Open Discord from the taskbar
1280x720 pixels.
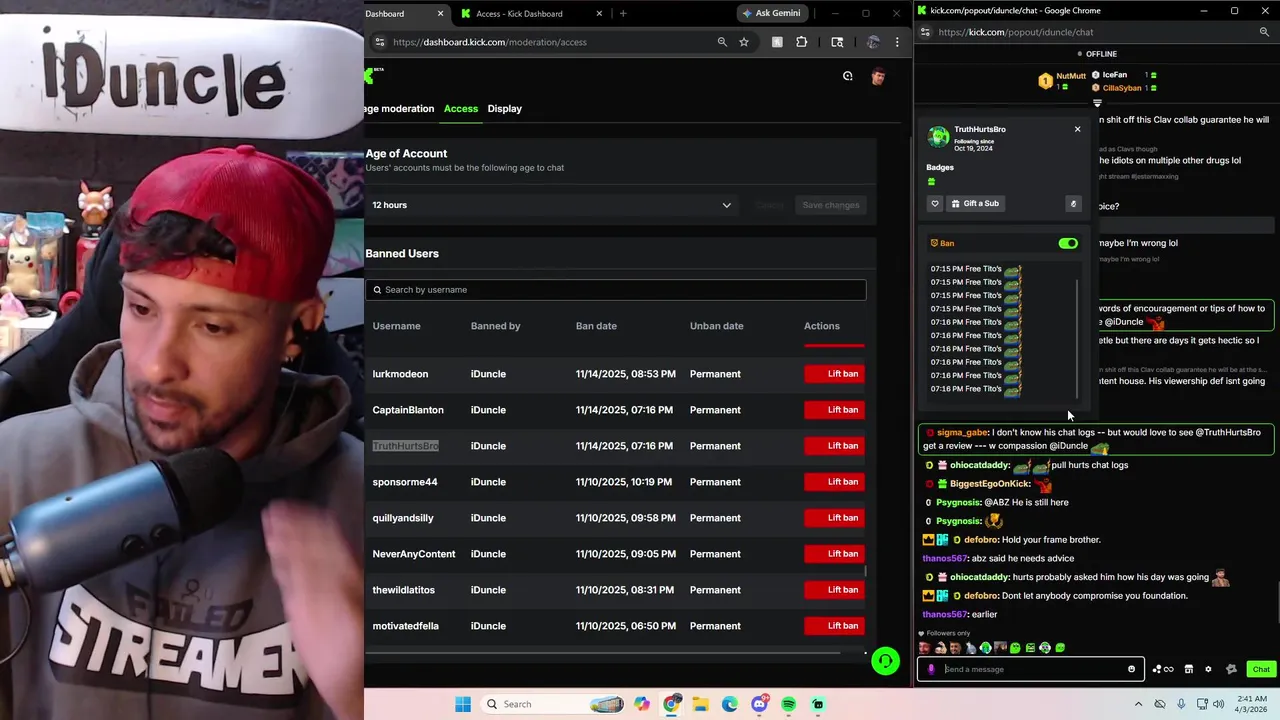[760, 704]
